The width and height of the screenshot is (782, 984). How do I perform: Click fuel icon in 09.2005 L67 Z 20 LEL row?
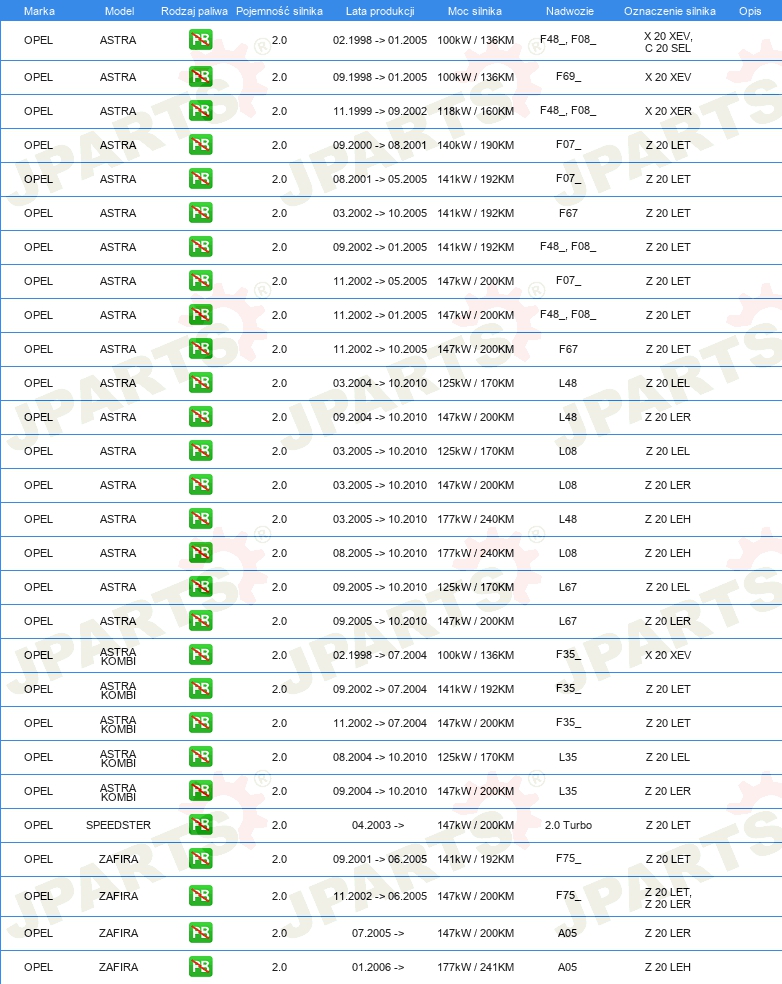click(201, 586)
